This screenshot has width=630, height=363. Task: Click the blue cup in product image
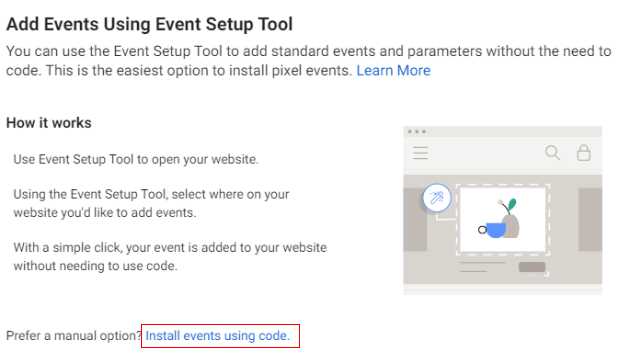click(x=496, y=230)
